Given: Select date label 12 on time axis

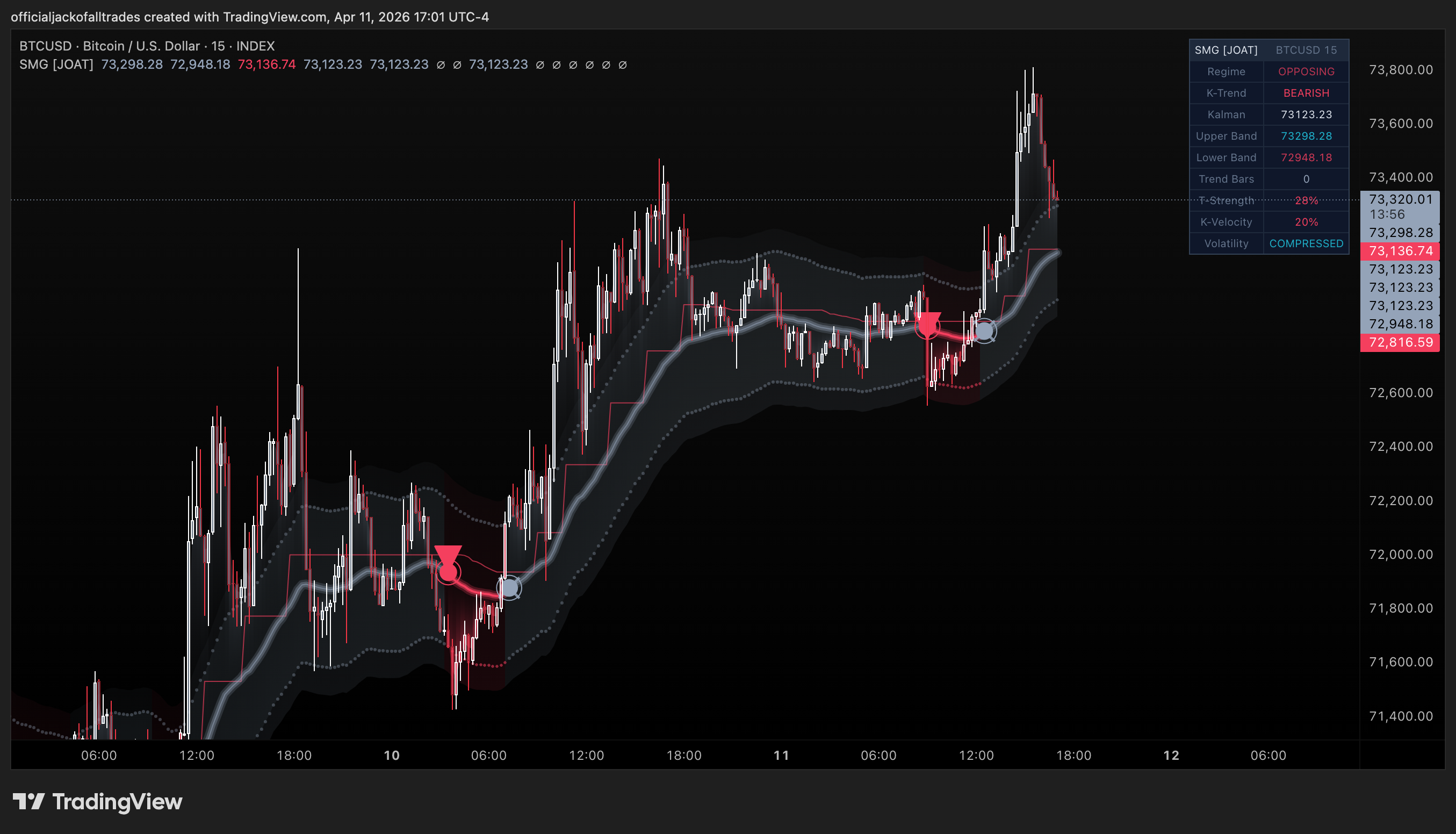Looking at the screenshot, I should click(1171, 755).
